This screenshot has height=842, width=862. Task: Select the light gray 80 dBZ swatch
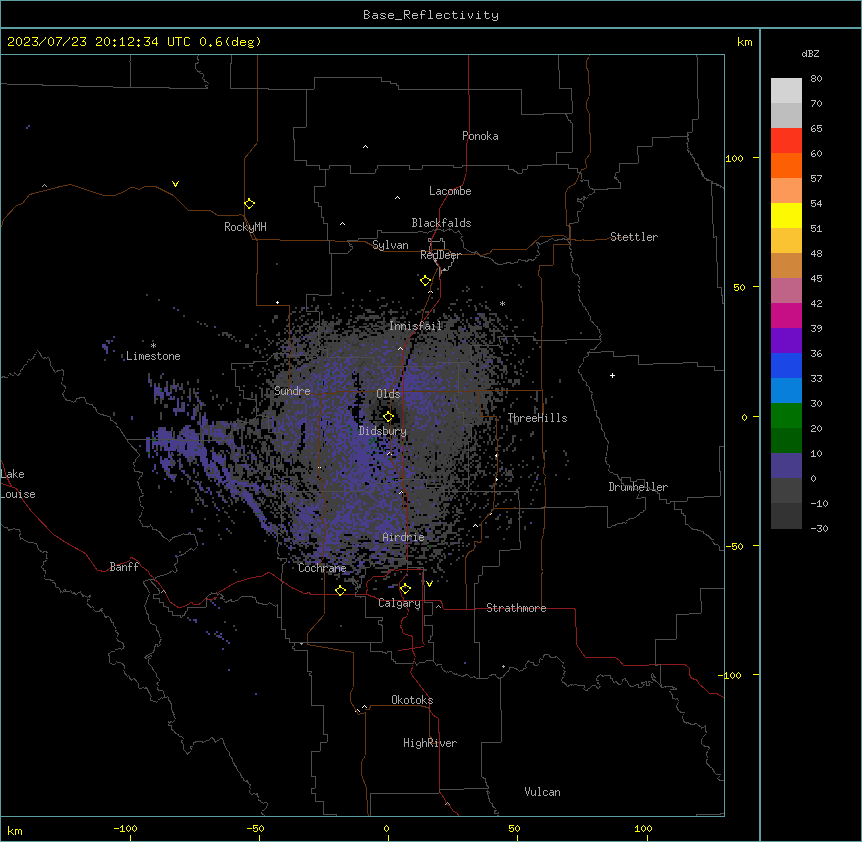tap(786, 90)
